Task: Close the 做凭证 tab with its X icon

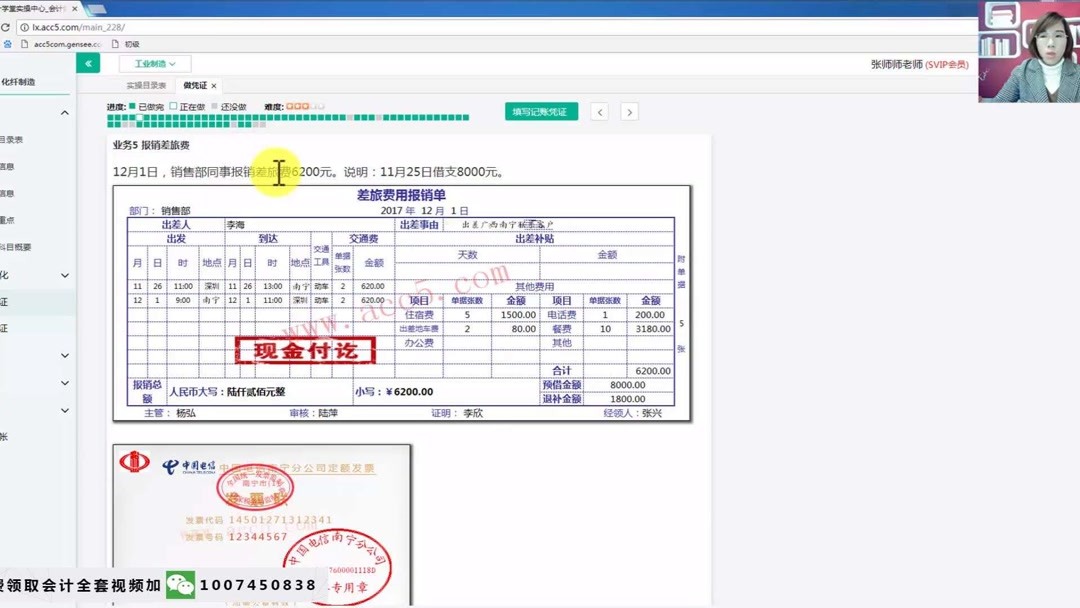Action: [214, 86]
